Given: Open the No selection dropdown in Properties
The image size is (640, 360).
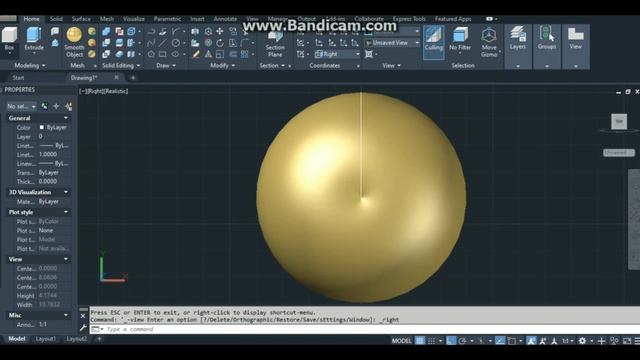Looking at the screenshot, I should pos(21,107).
